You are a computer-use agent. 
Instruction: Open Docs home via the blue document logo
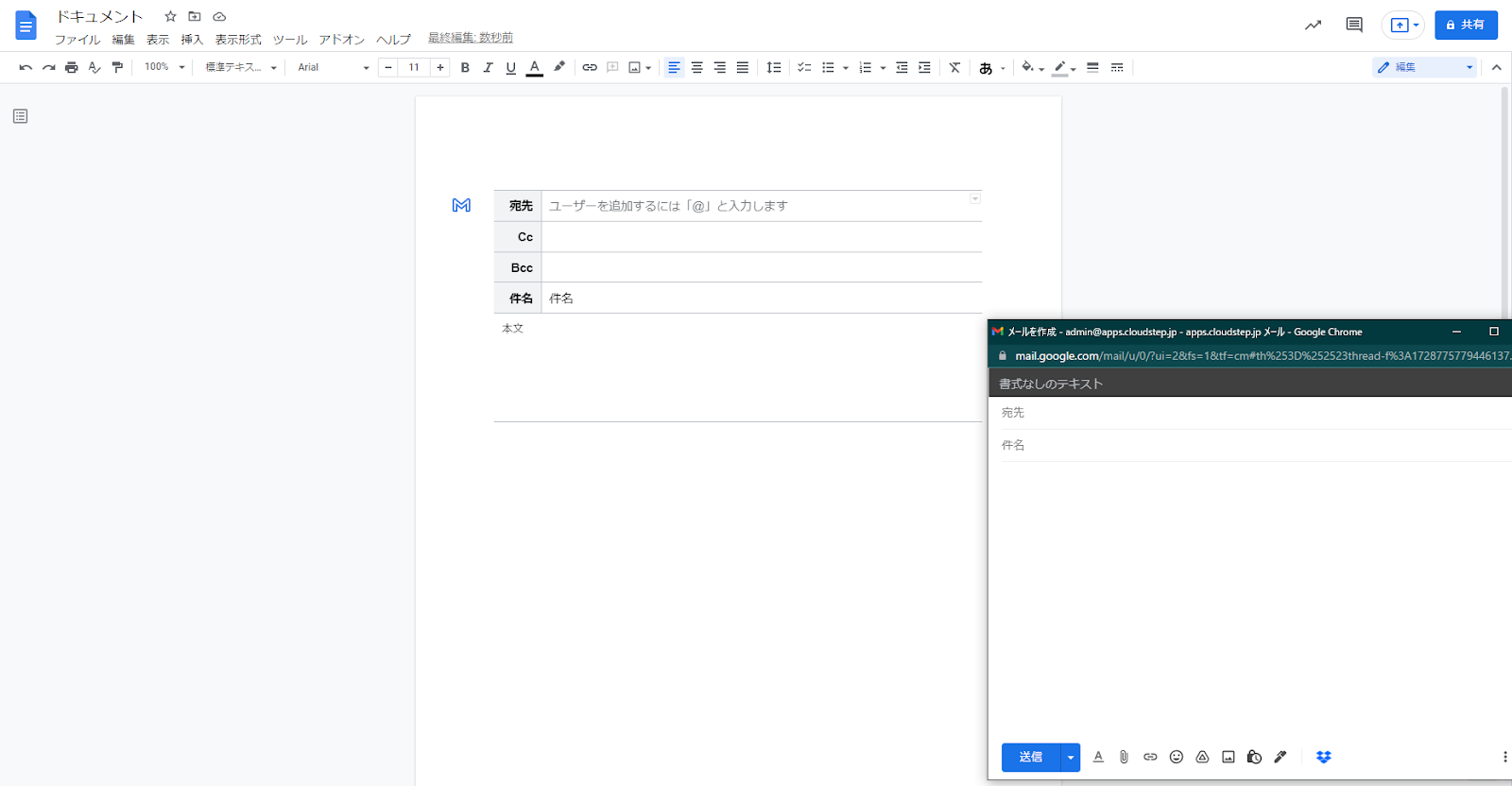(x=26, y=26)
